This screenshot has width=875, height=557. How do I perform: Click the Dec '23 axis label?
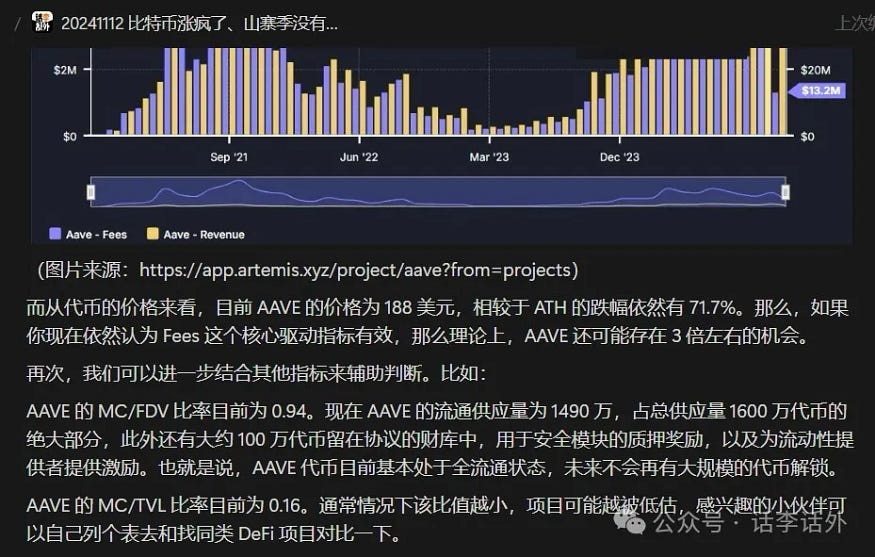619,157
